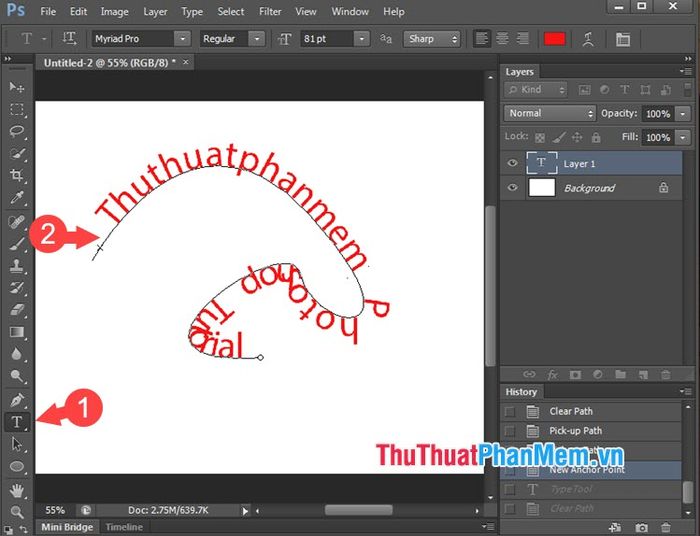Screen dimensions: 700x536
Task: Select the Eraser tool
Action: [17, 310]
